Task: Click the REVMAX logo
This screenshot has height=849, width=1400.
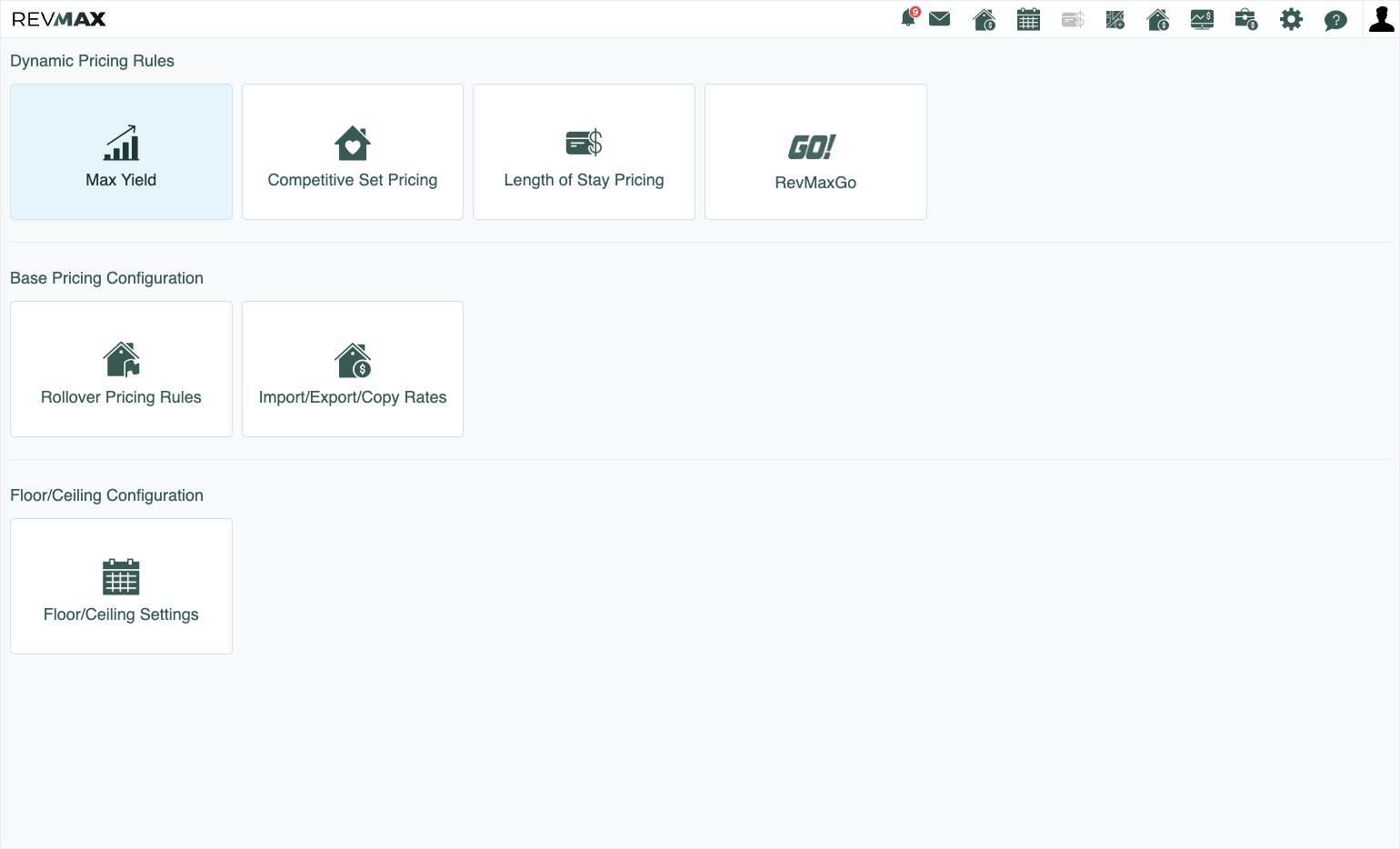Action: point(59,19)
